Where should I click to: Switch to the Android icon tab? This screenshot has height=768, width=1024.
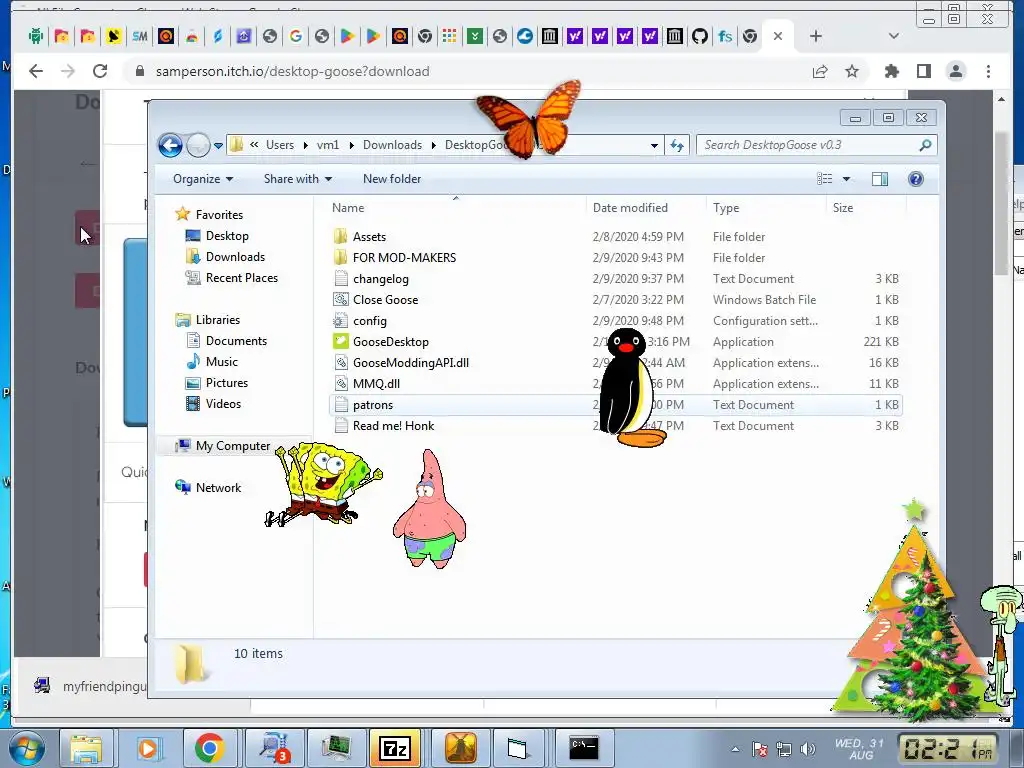[x=36, y=36]
